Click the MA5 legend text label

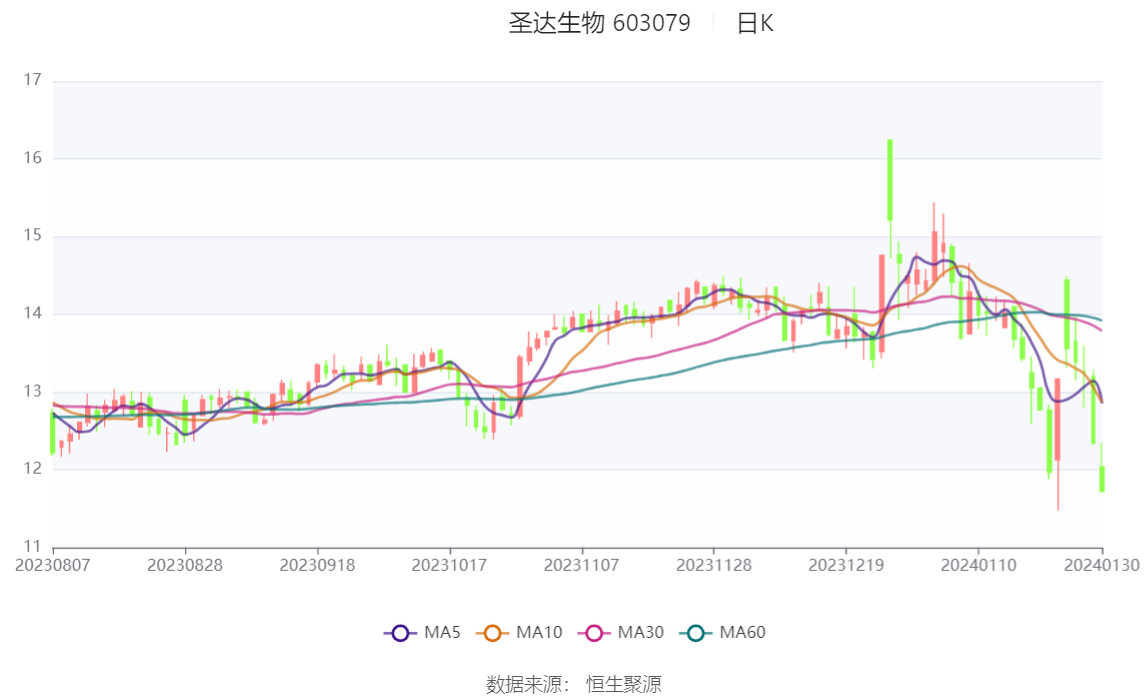[x=442, y=633]
